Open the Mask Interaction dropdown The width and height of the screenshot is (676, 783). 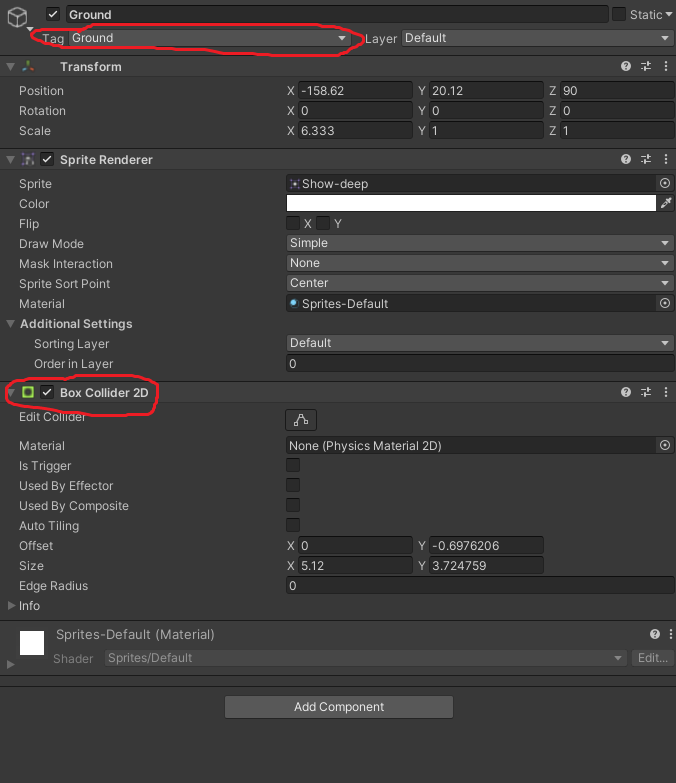(480, 263)
